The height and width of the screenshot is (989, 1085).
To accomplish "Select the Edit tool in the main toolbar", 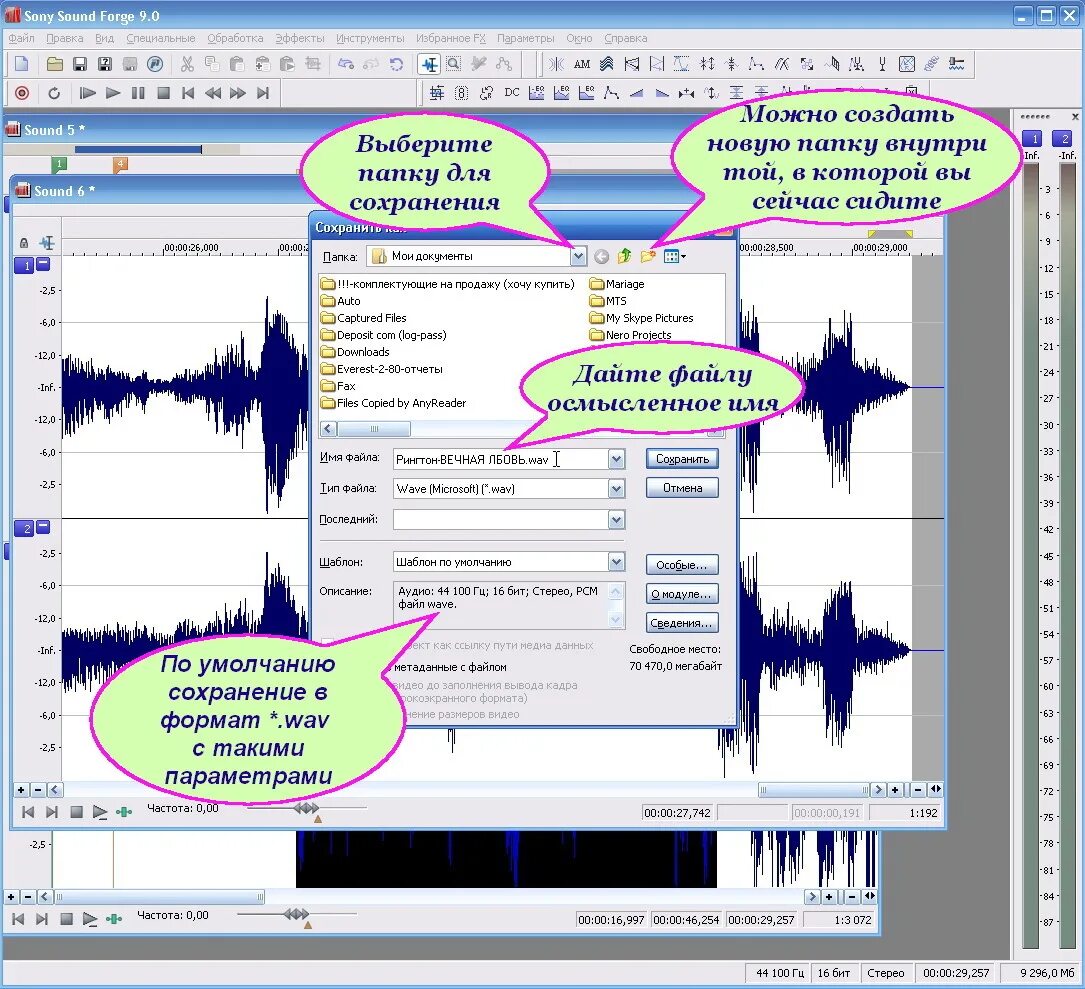I will point(429,64).
